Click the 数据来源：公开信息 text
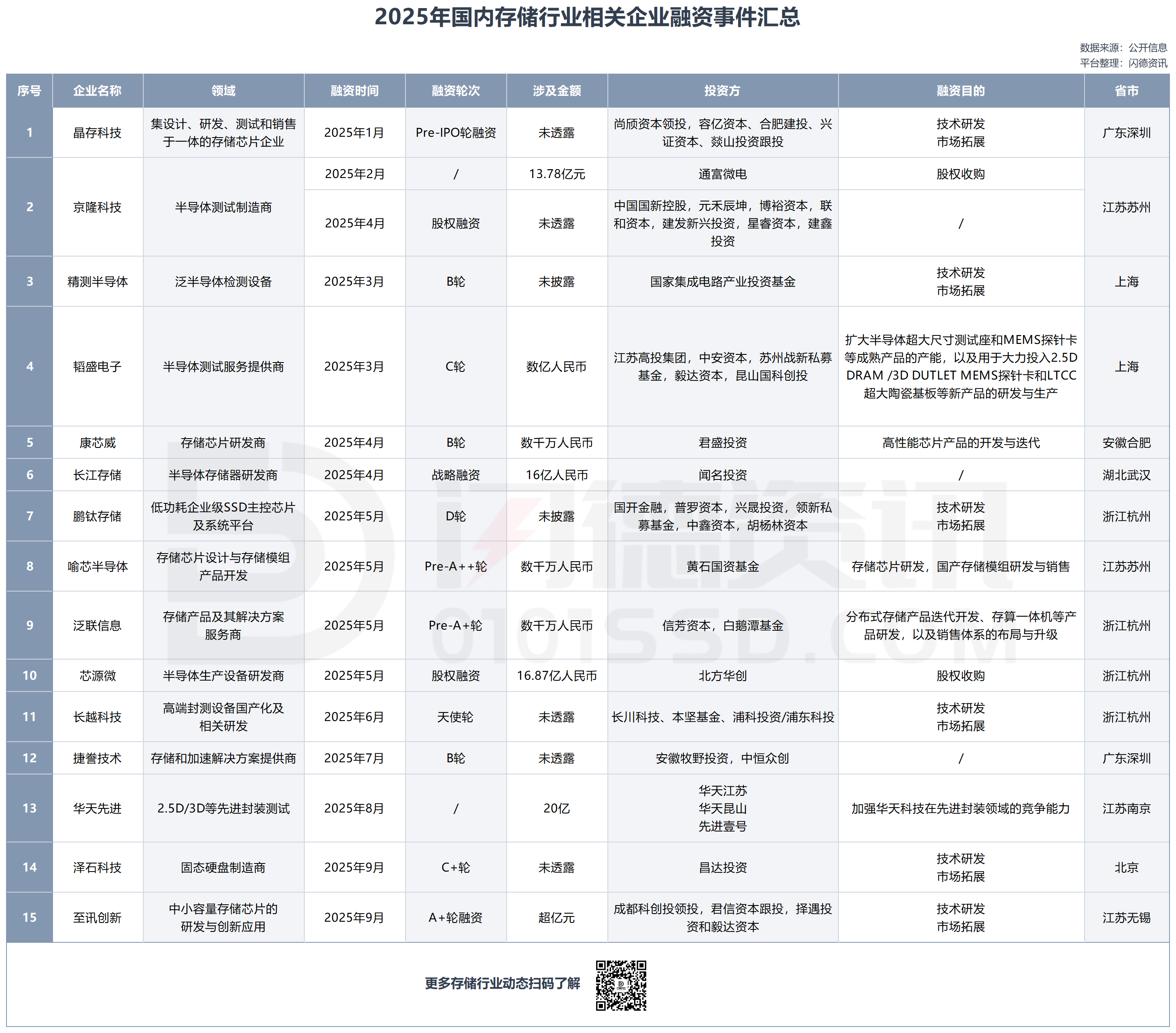Viewport: 1176px width, 1033px height. (x=1123, y=48)
